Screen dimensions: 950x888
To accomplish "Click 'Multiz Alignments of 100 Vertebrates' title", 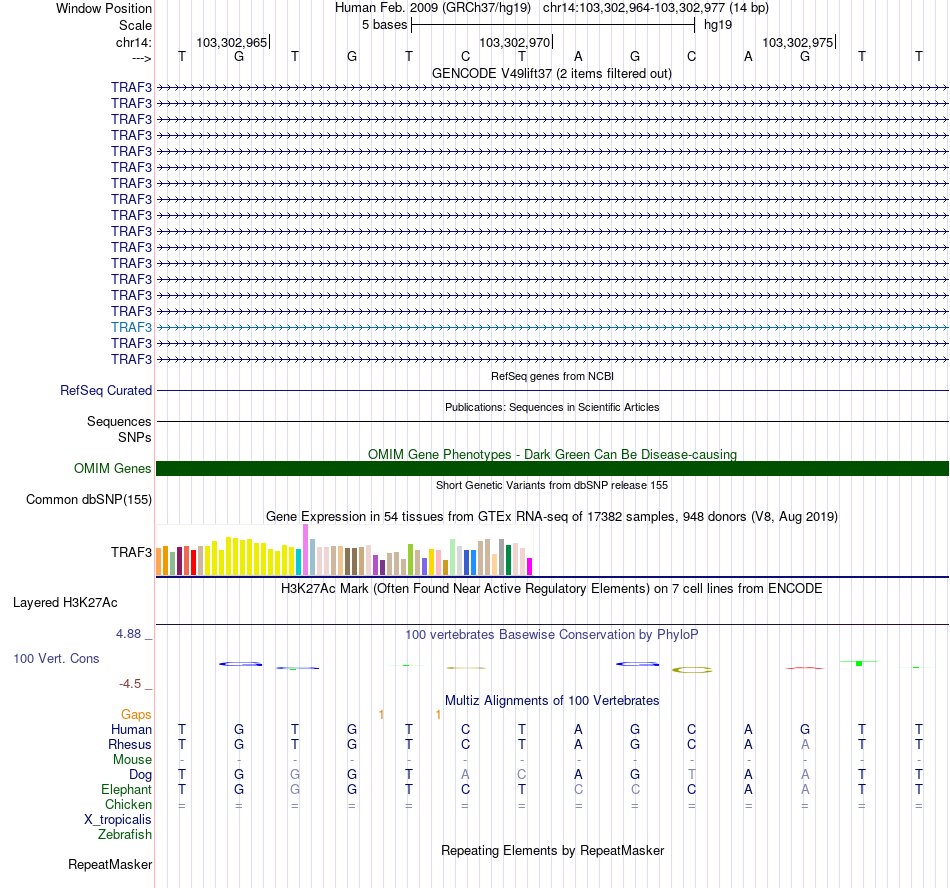I will (552, 701).
